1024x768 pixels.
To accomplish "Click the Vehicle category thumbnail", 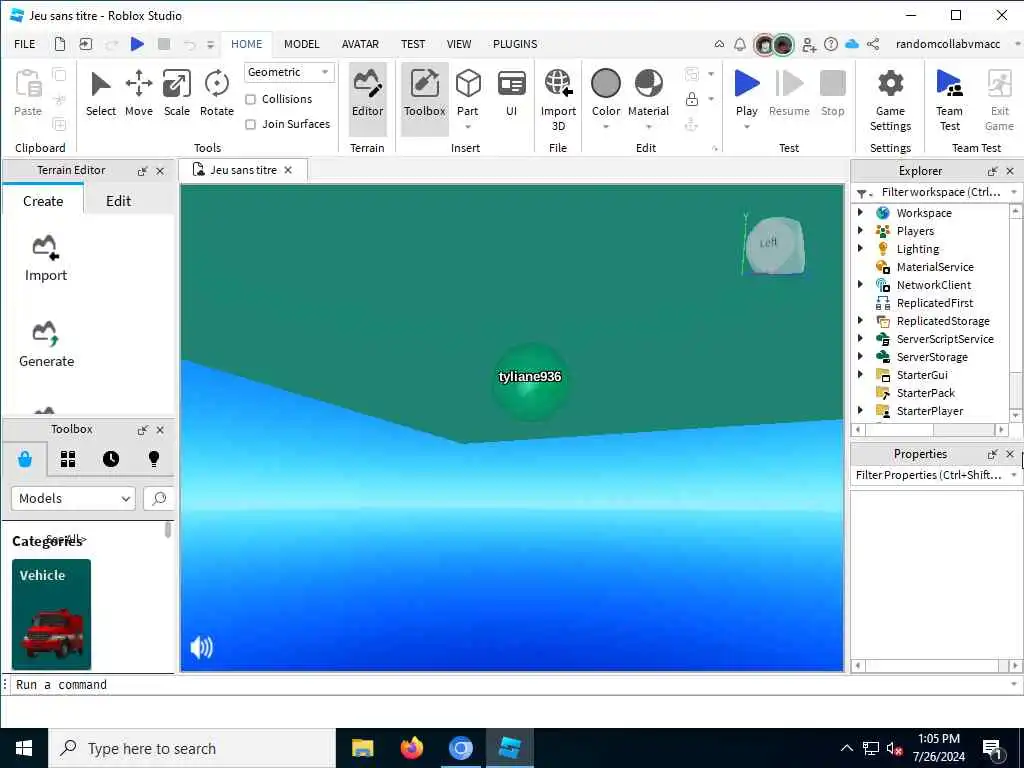I will pyautogui.click(x=51, y=614).
